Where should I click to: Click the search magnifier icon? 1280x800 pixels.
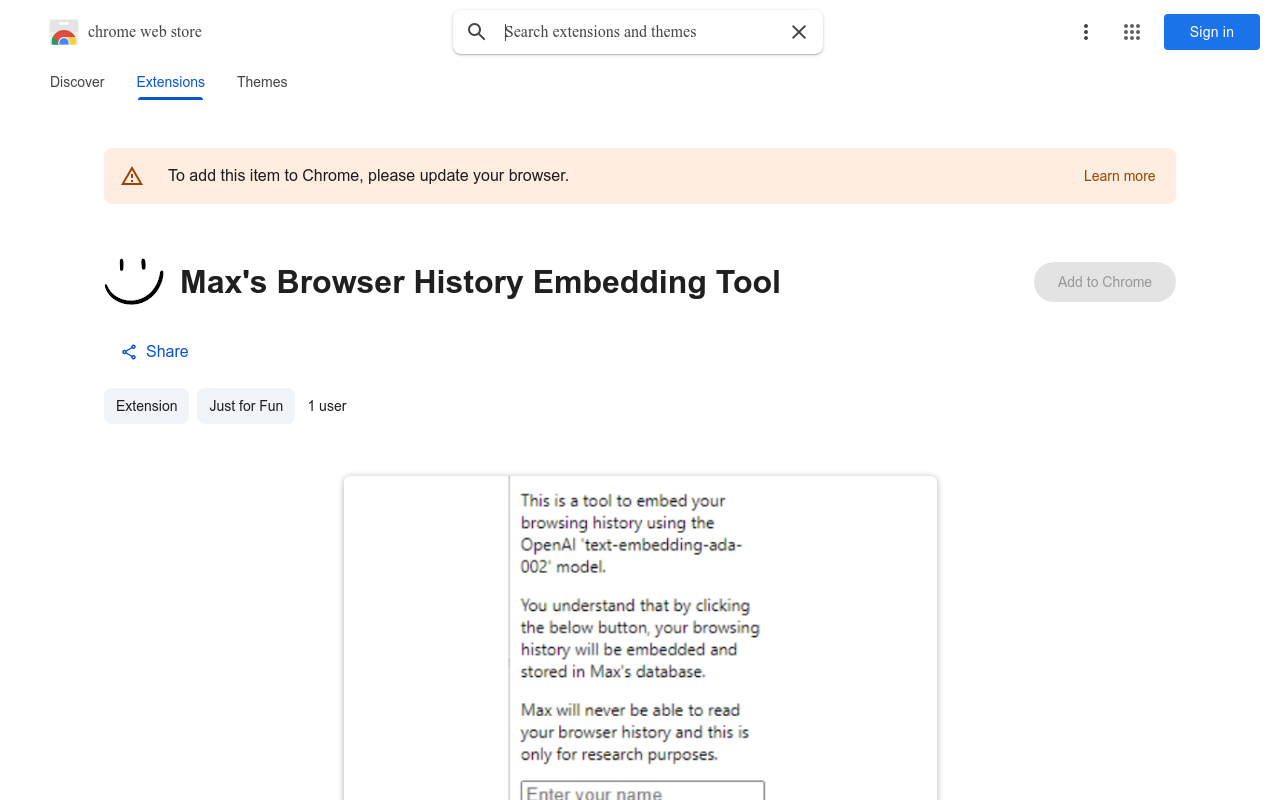pos(477,32)
